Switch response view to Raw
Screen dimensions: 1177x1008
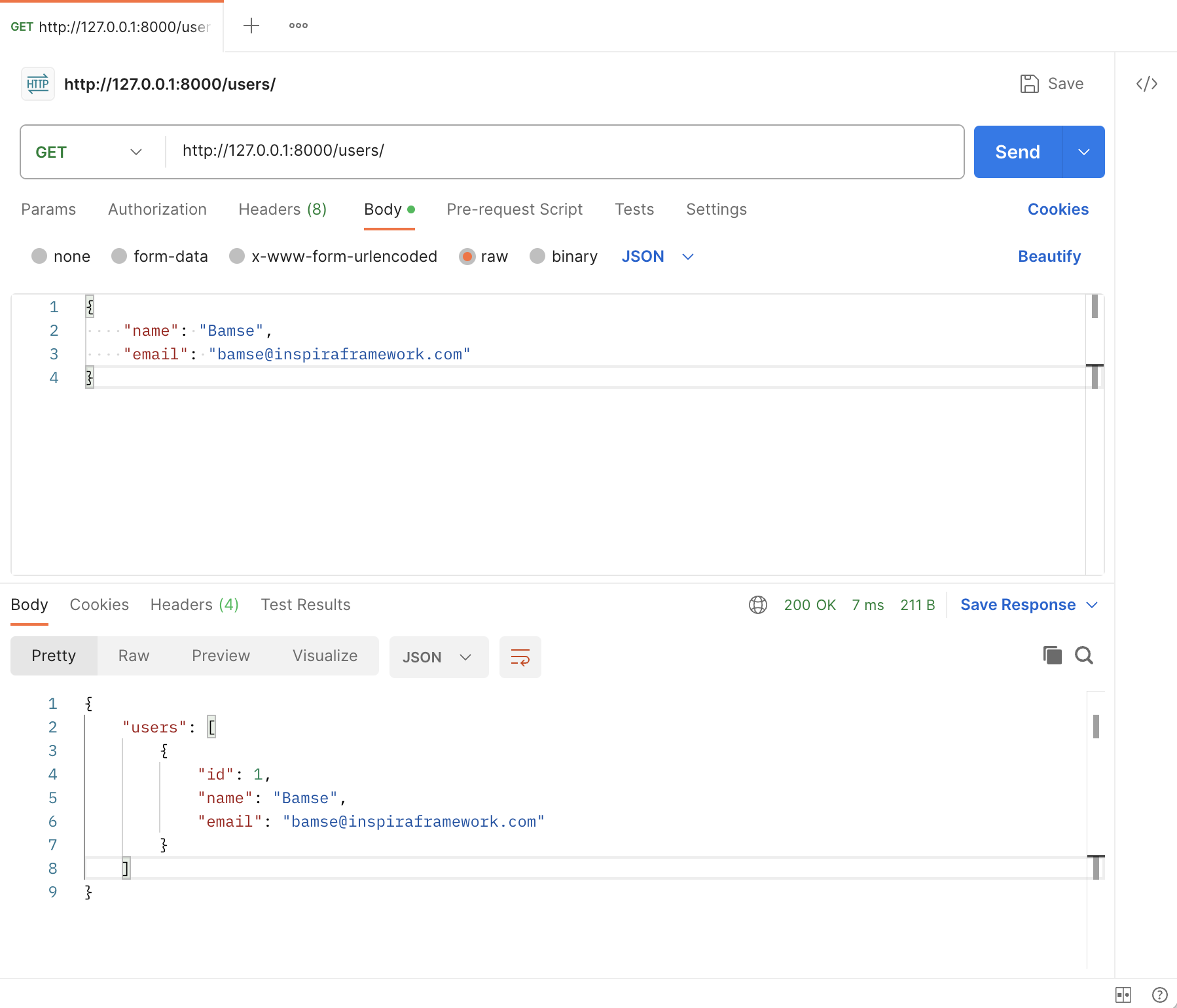(x=134, y=656)
